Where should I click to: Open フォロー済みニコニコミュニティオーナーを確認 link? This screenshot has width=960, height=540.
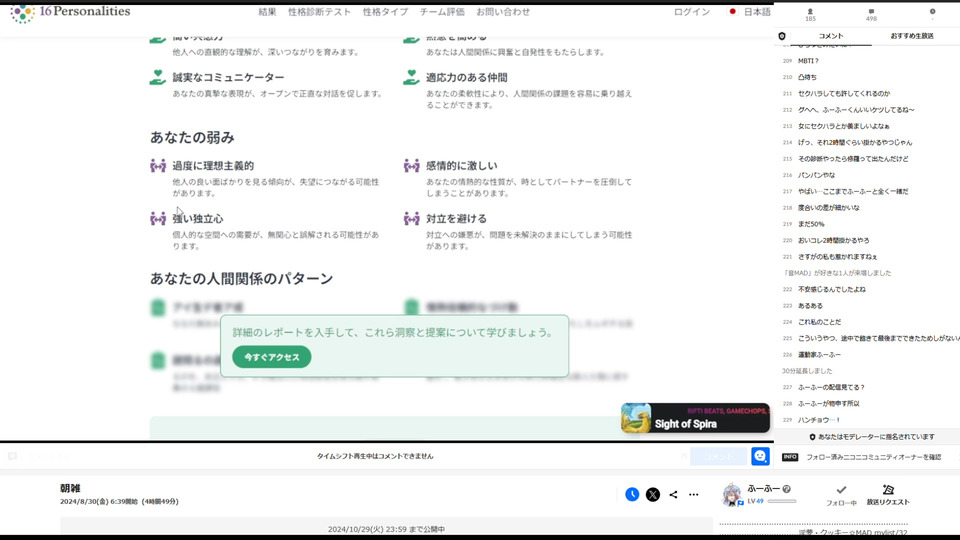click(x=874, y=457)
